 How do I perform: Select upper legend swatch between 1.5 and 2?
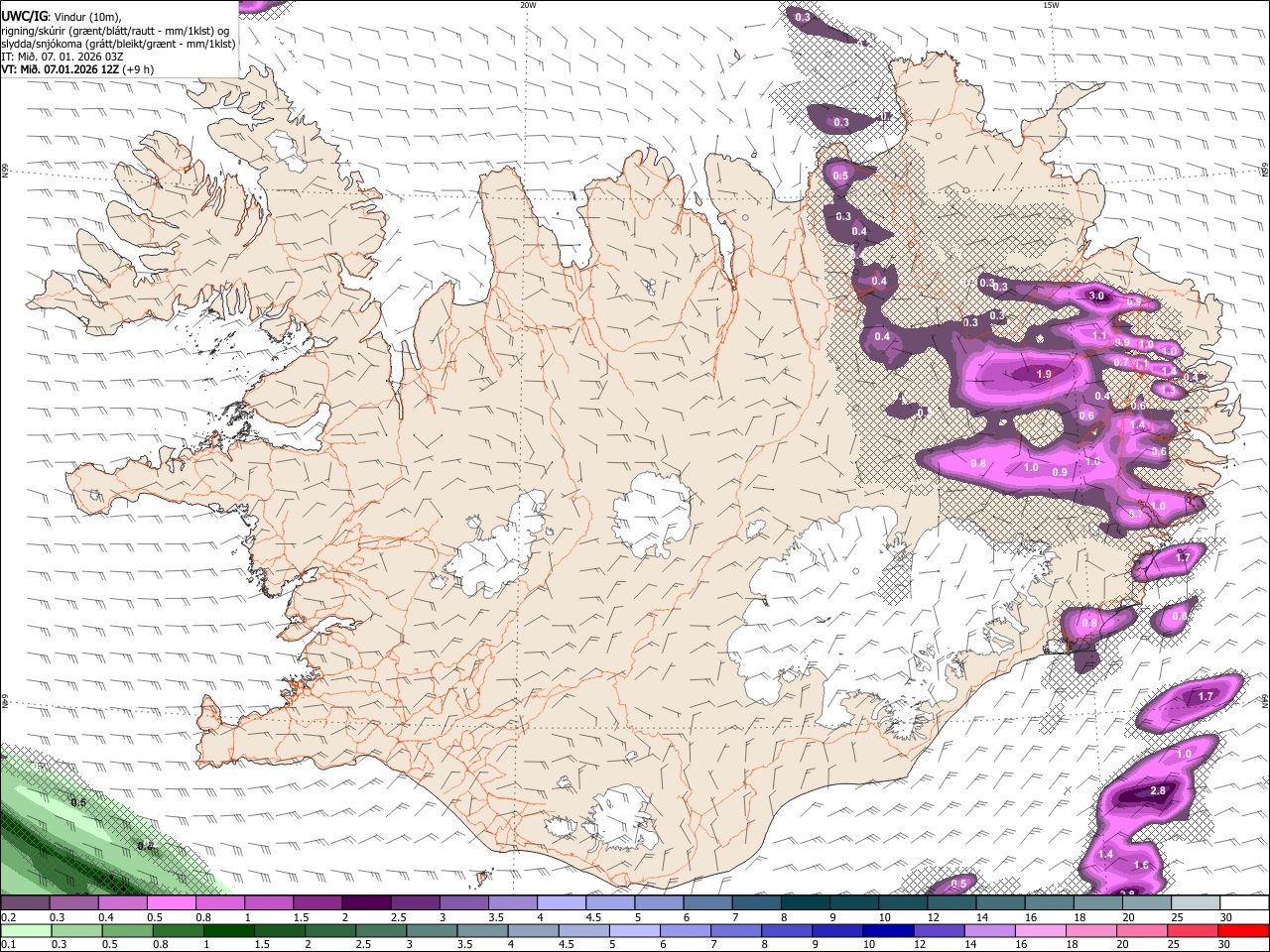click(317, 903)
